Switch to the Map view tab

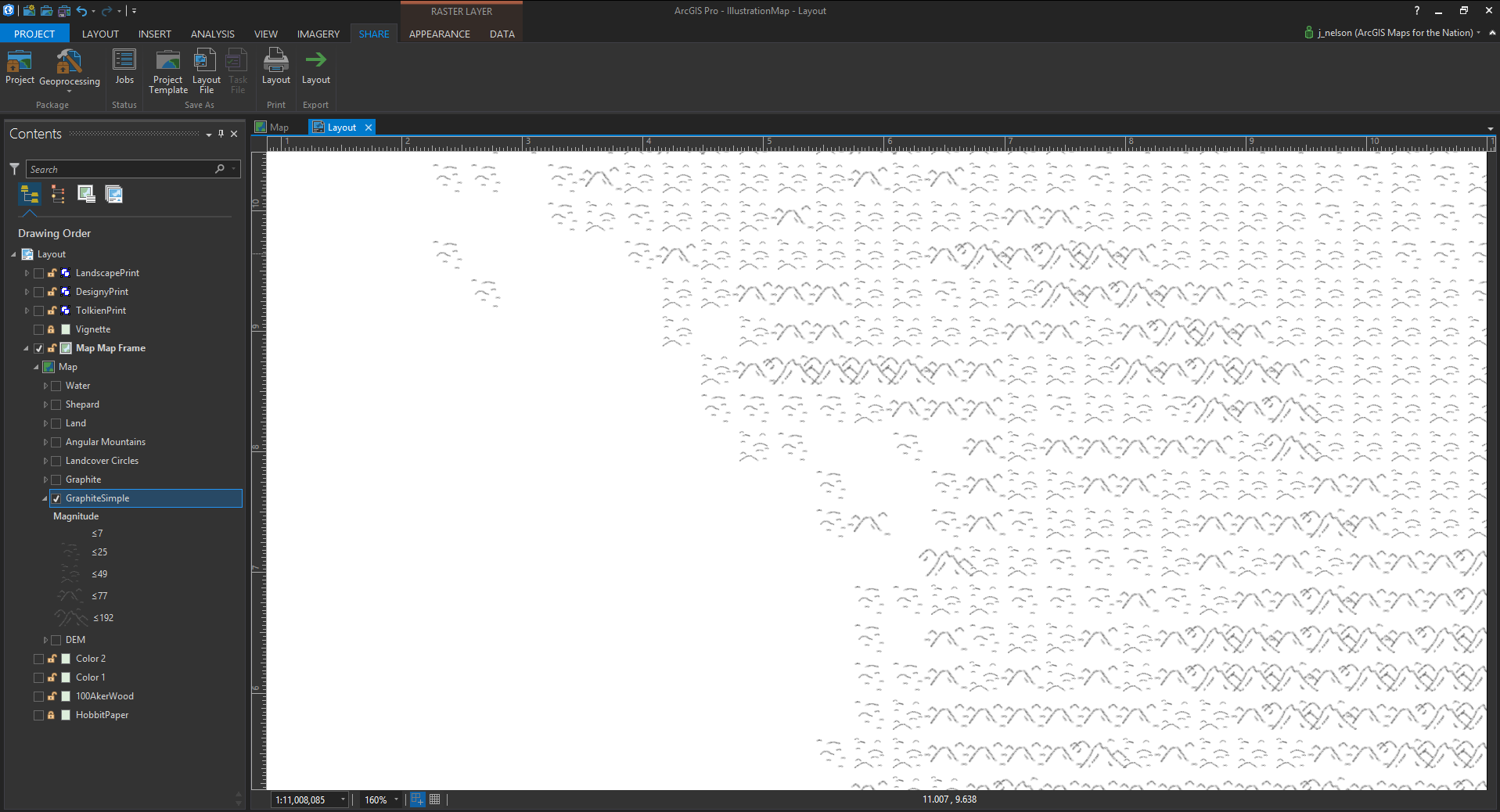[272, 128]
